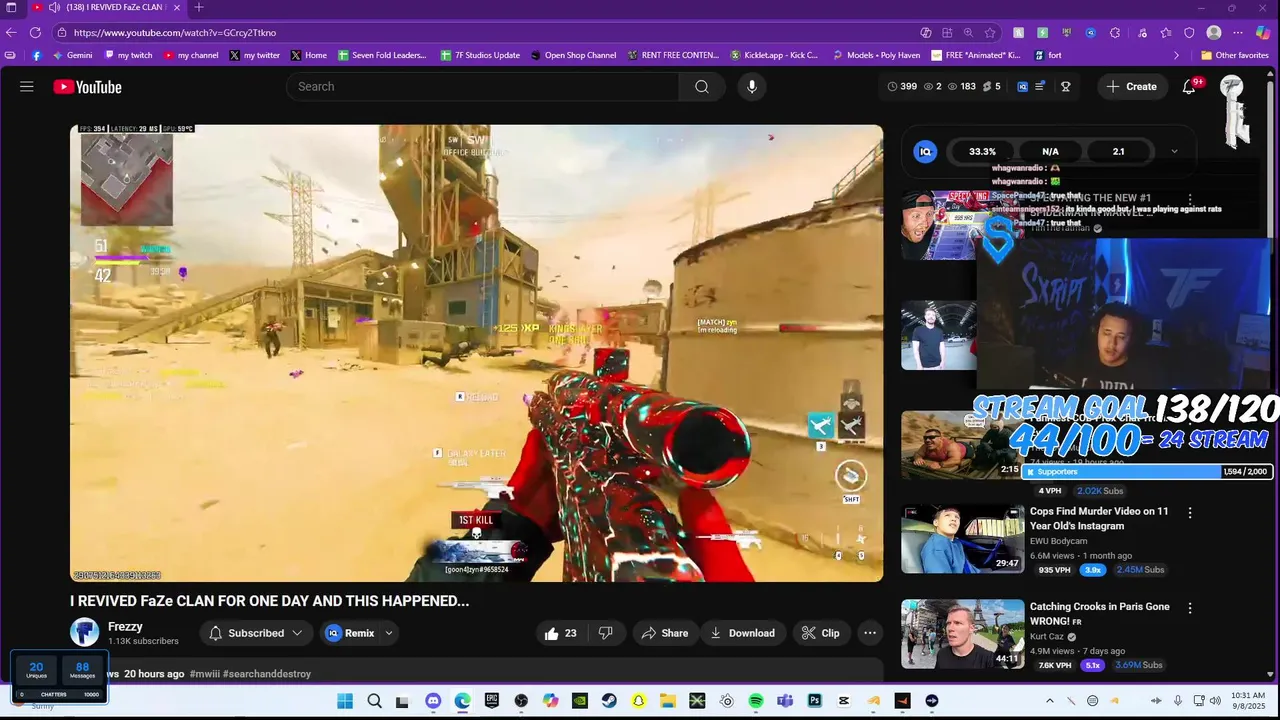1280x720 pixels.
Task: Open the my twitch bookmark
Action: click(128, 56)
